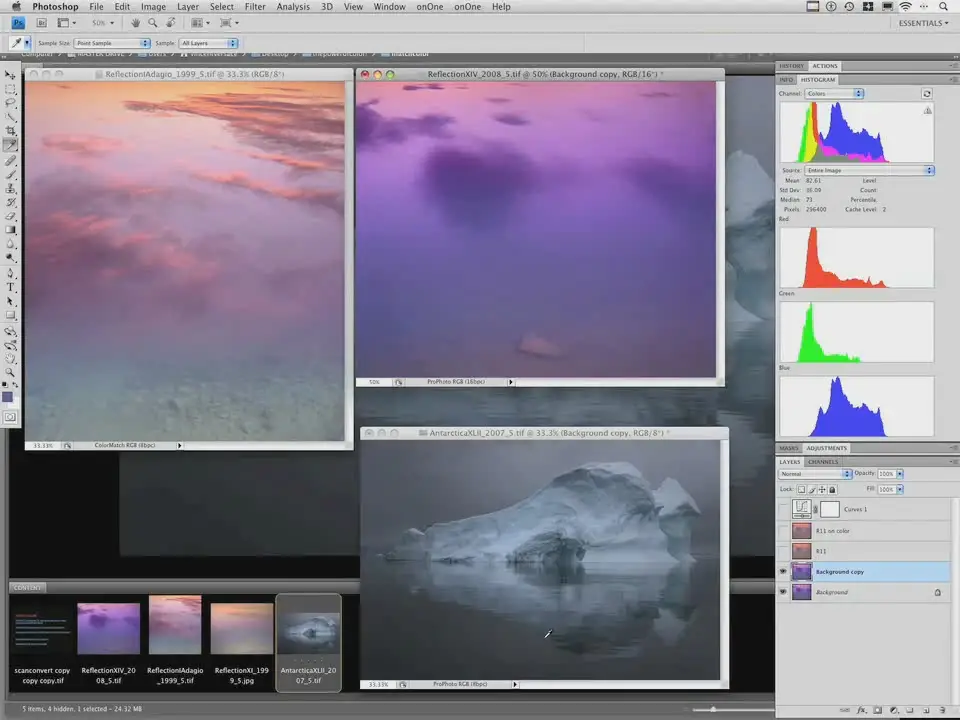The image size is (960, 720).
Task: Select the Hand tool in the toolbox
Action: coord(10,358)
